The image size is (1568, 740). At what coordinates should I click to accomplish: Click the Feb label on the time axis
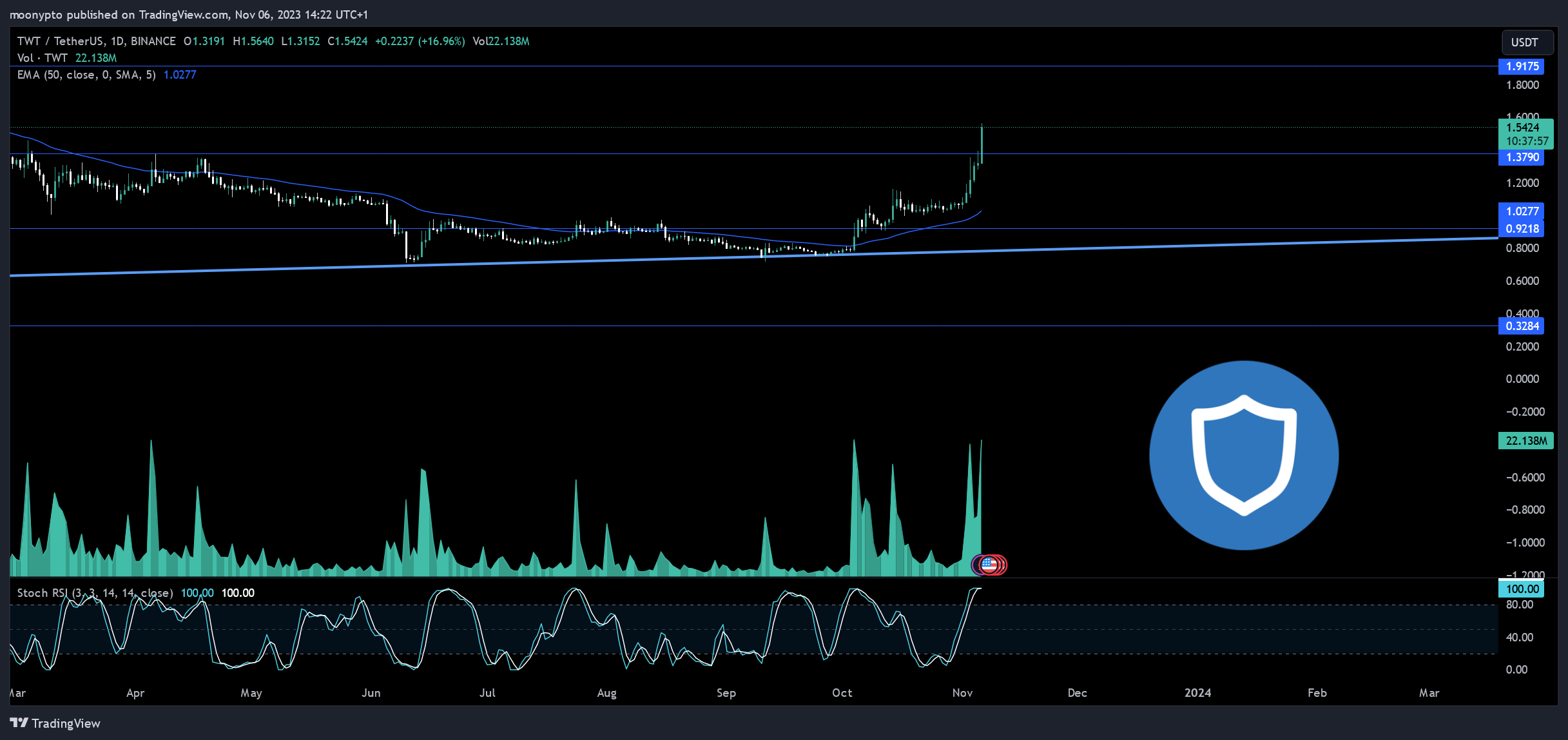tap(1317, 693)
